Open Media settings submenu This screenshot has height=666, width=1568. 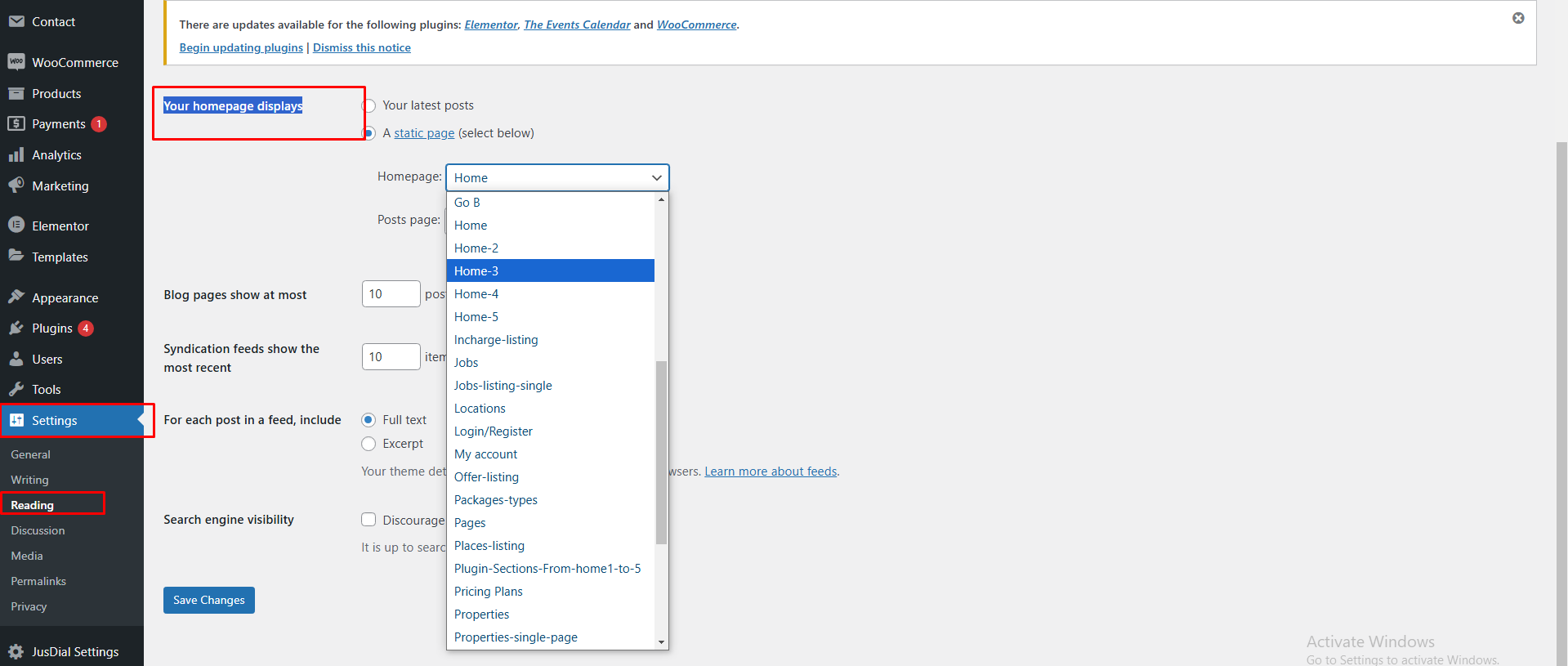point(27,556)
